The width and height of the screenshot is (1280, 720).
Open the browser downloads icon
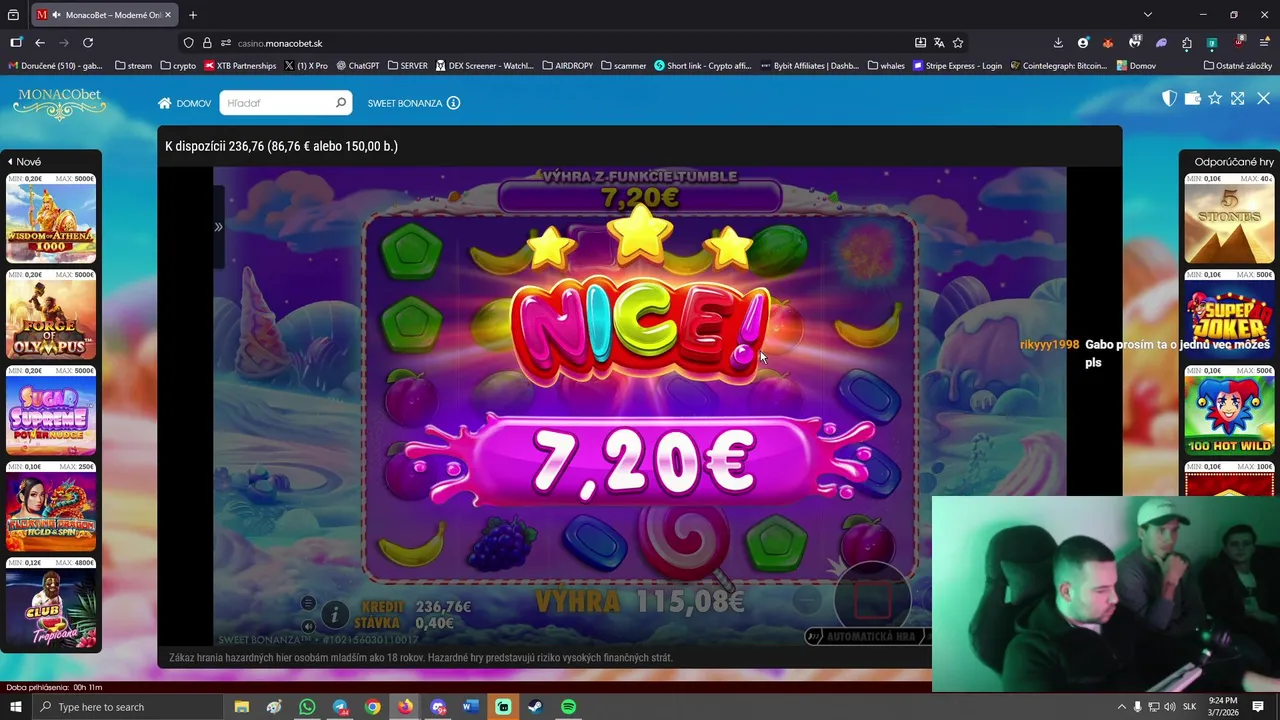click(1058, 43)
